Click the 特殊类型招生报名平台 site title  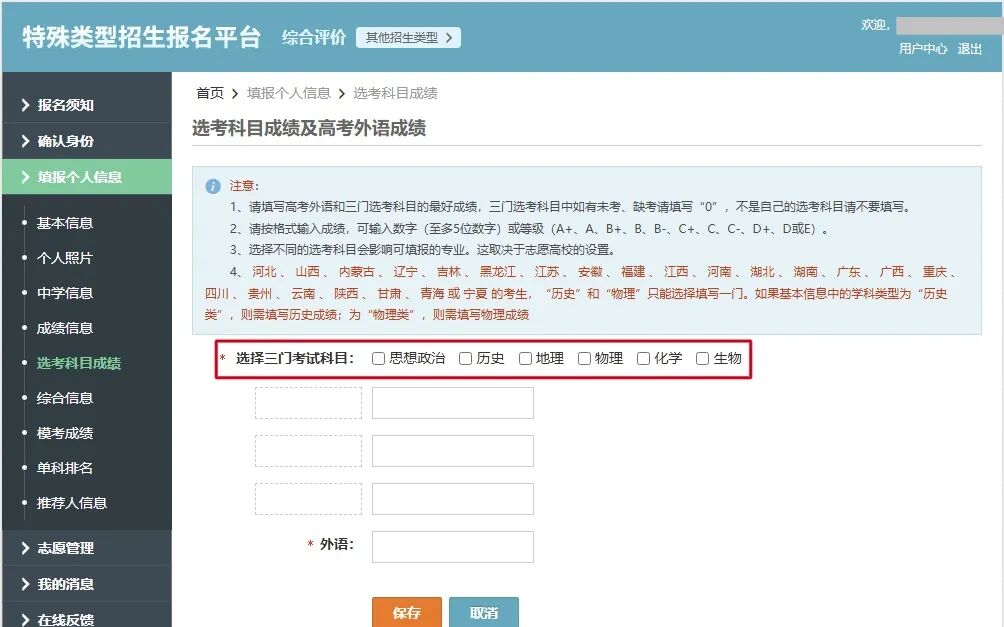[x=142, y=37]
